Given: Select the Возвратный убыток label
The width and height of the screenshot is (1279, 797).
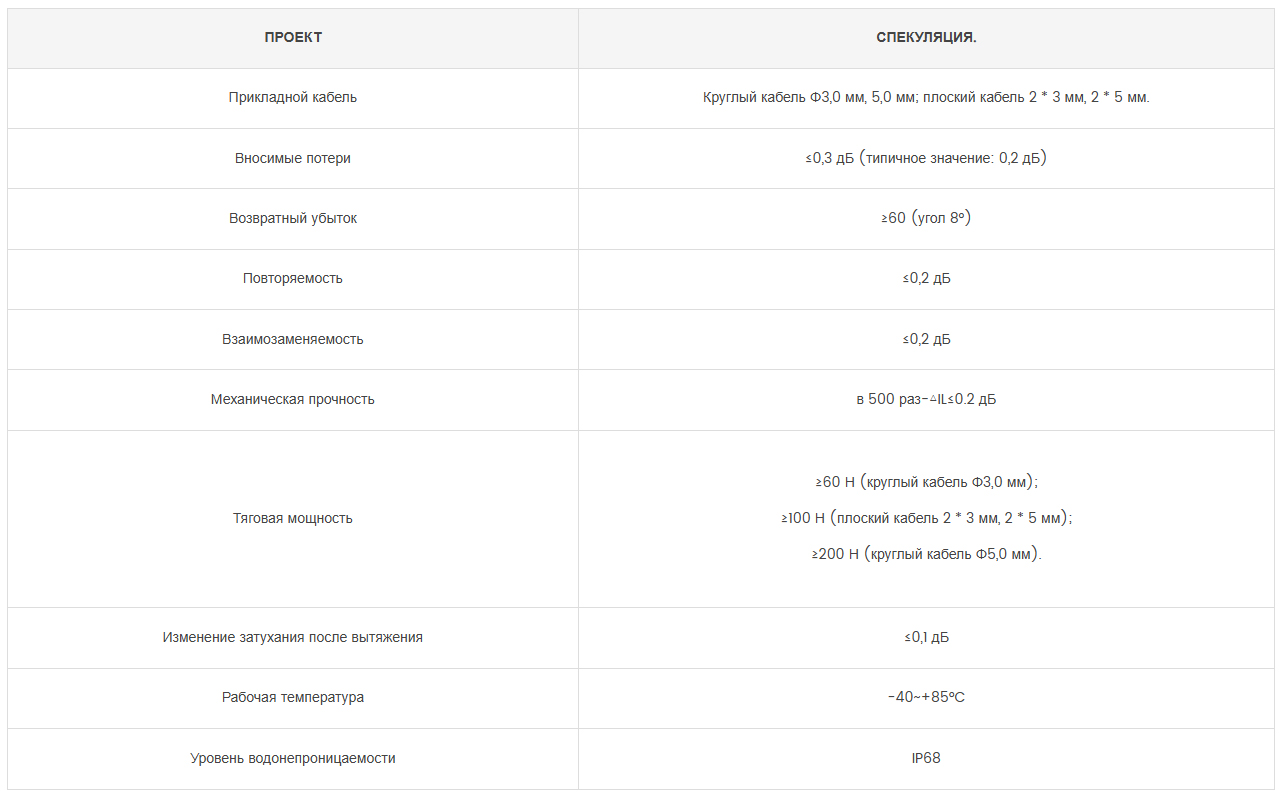Looking at the screenshot, I should pos(293,218).
